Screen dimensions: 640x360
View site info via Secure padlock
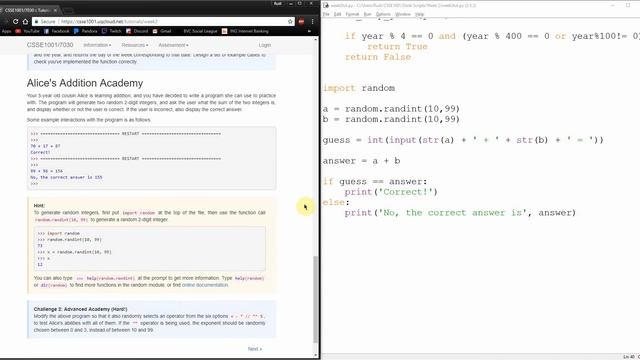[x=45, y=21]
